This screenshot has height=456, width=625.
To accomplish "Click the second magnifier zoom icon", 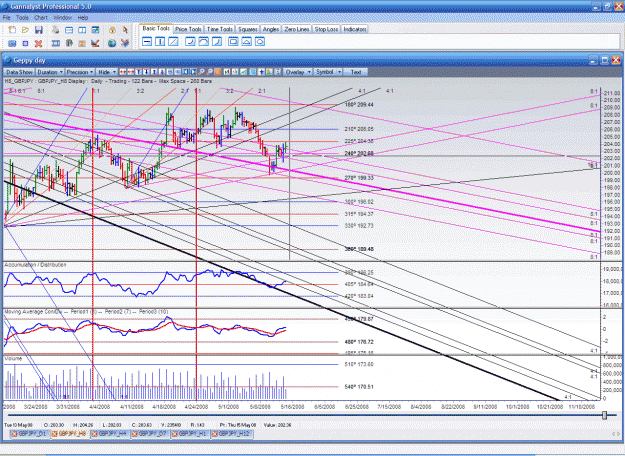I will 209,72.
